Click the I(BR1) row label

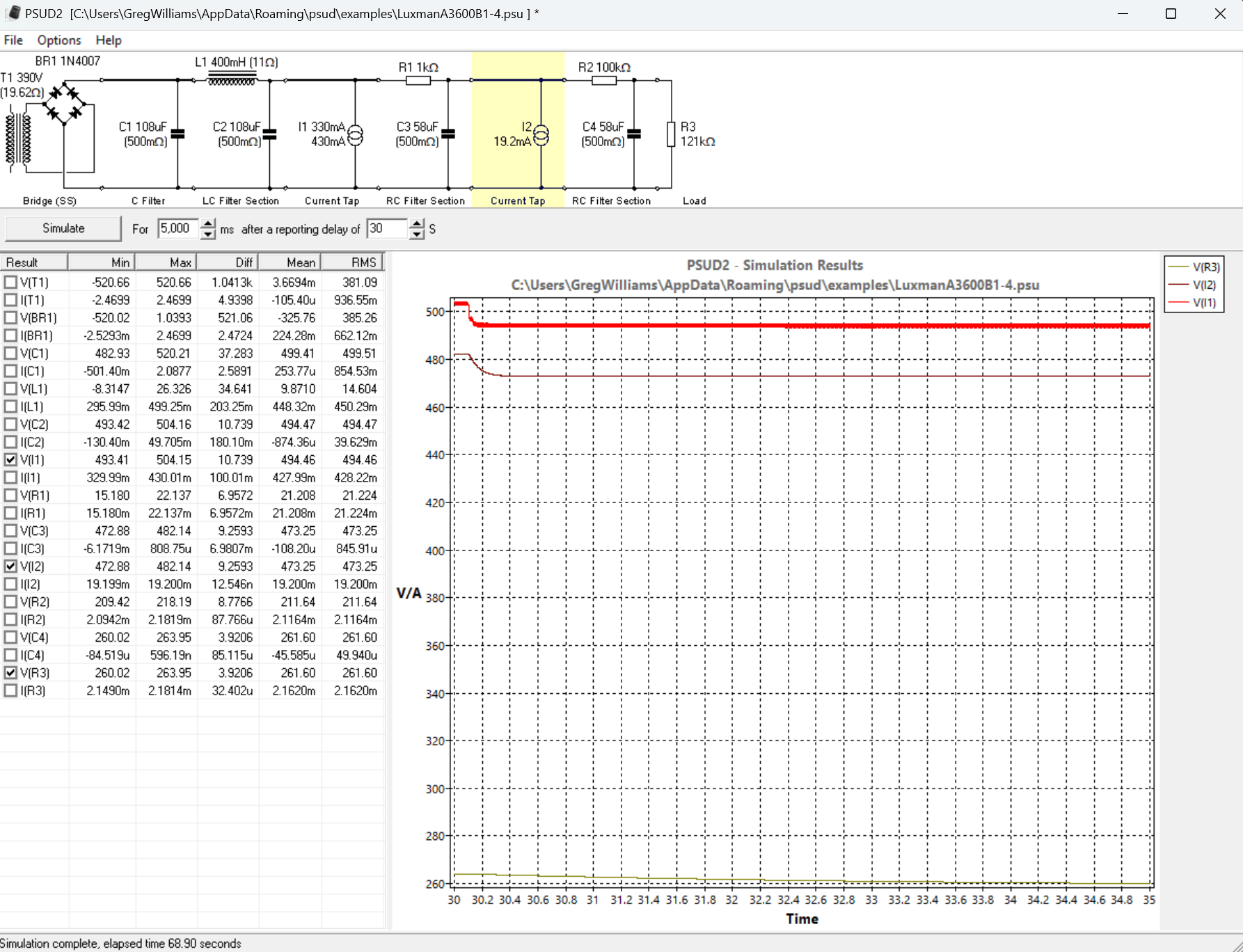pyautogui.click(x=36, y=335)
